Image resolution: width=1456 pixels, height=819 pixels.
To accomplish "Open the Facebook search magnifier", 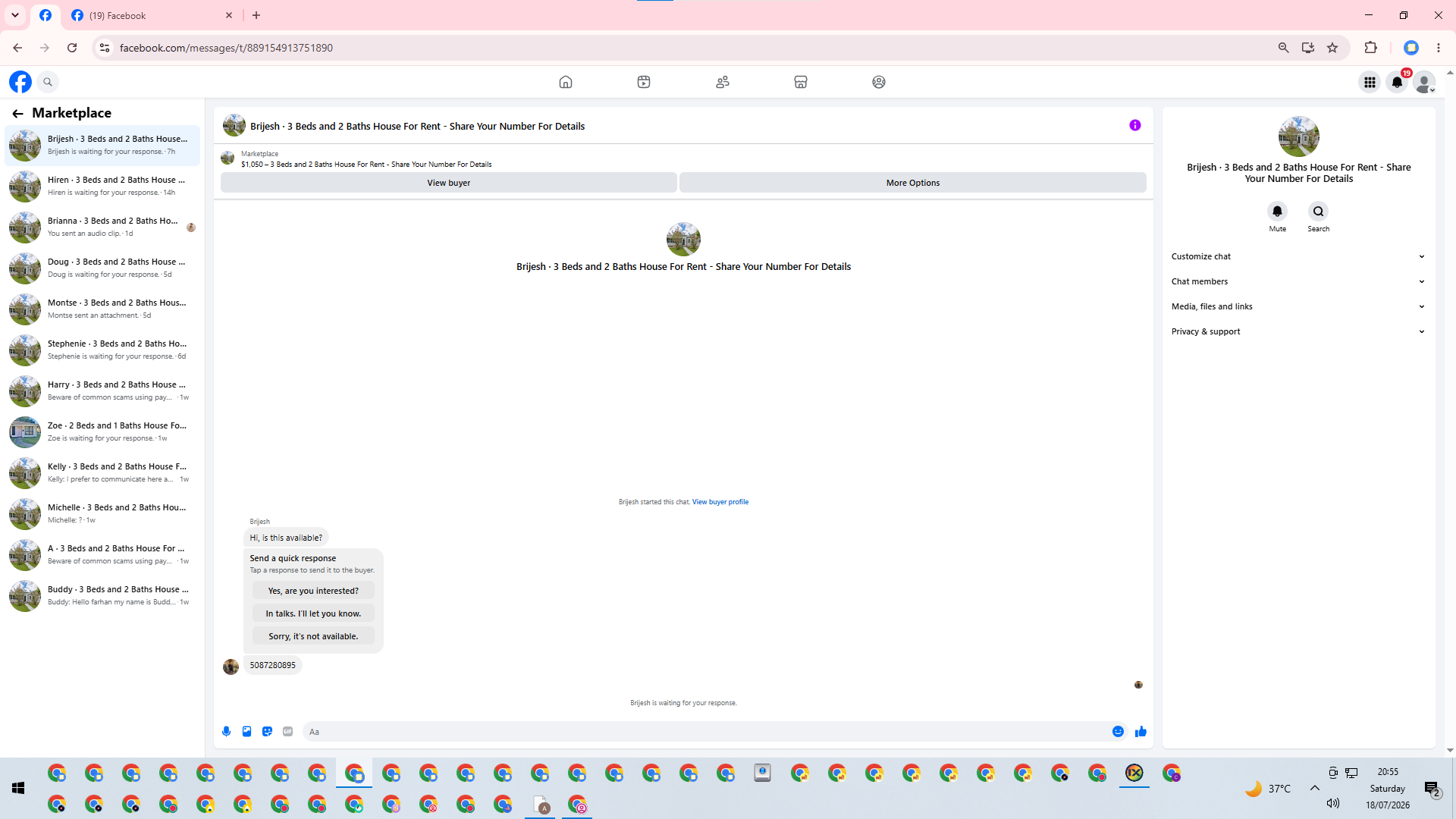I will click(48, 82).
